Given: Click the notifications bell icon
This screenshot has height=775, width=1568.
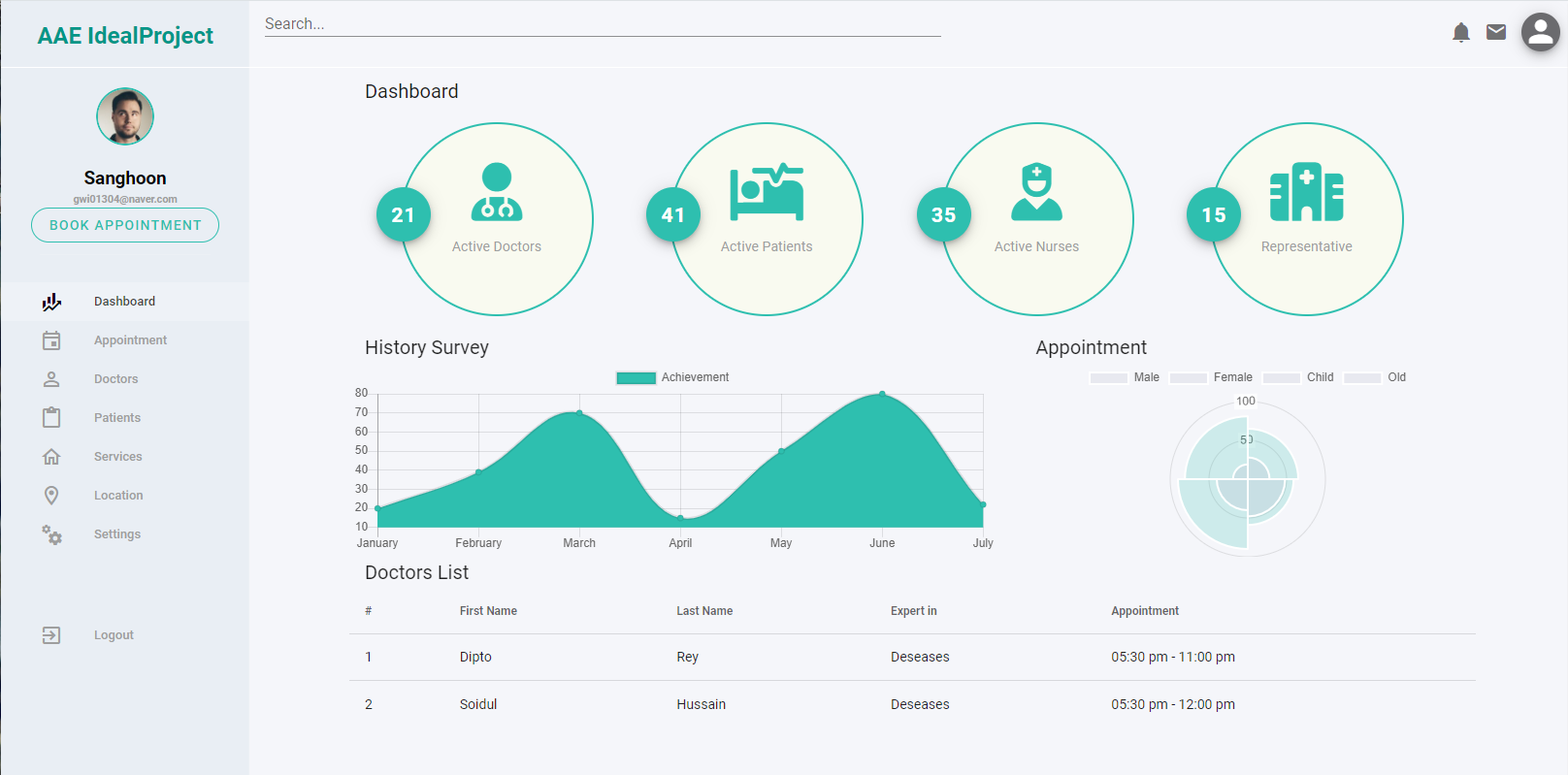Looking at the screenshot, I should coord(1461,33).
